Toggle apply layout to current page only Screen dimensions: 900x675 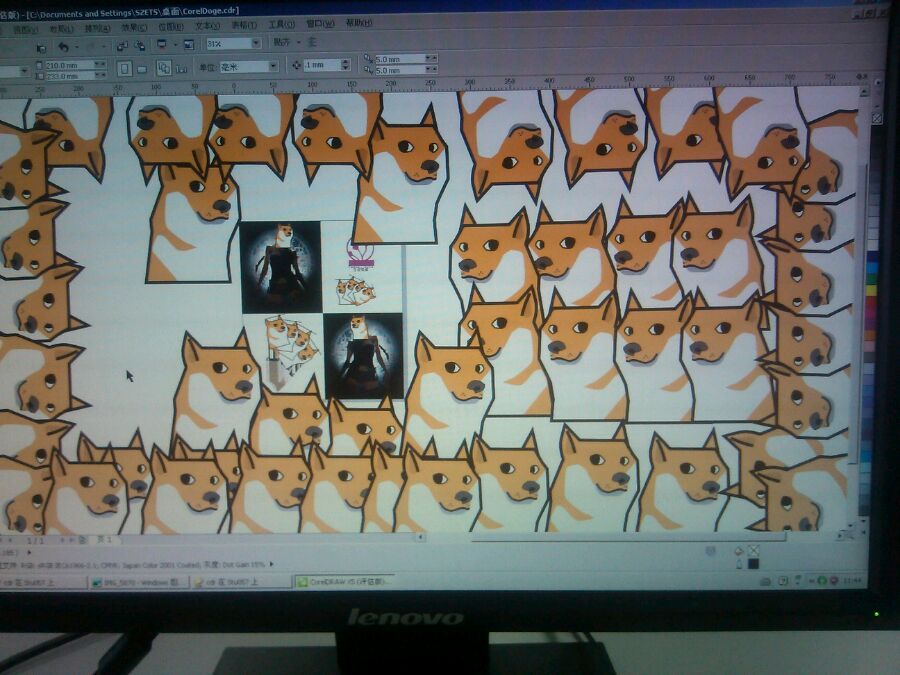click(x=181, y=68)
